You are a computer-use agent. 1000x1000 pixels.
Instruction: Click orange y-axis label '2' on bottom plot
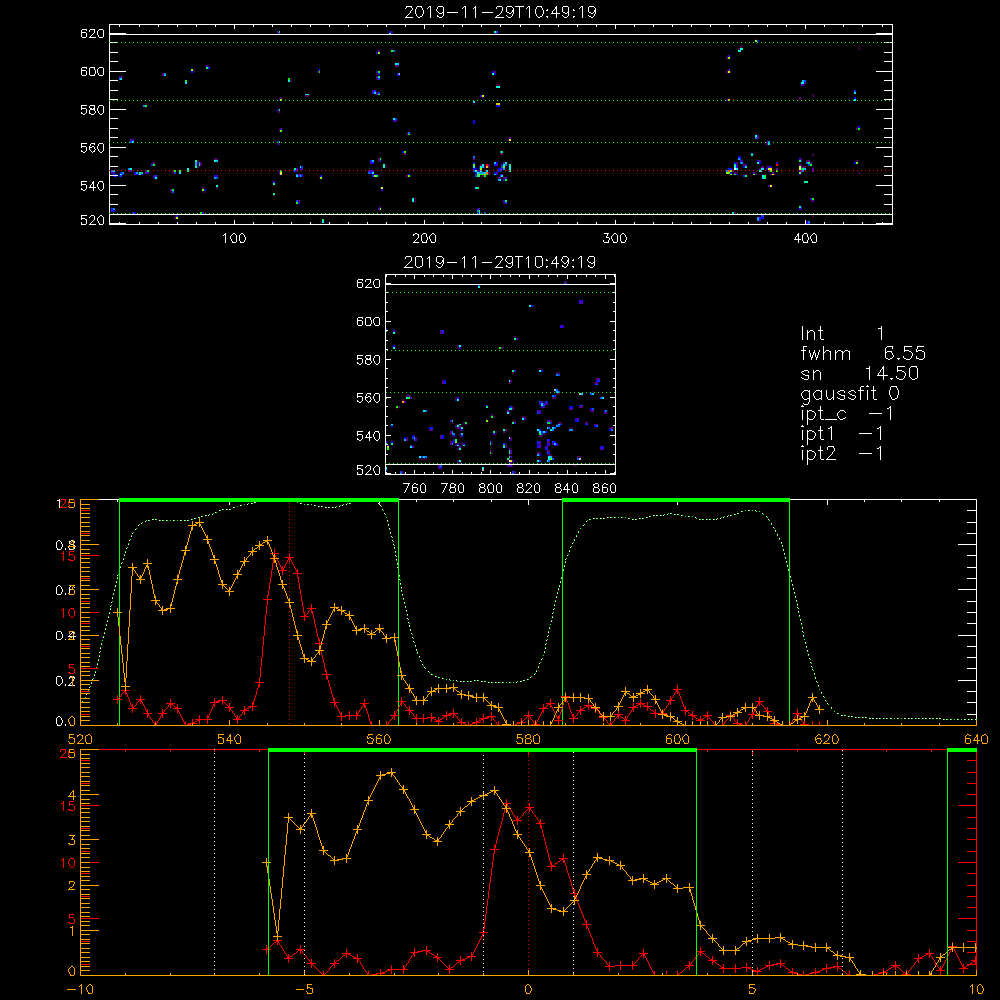(71, 885)
